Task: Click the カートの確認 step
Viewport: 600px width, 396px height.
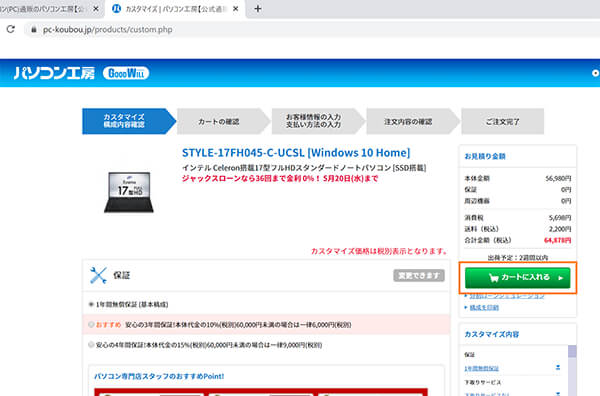Action: point(223,121)
